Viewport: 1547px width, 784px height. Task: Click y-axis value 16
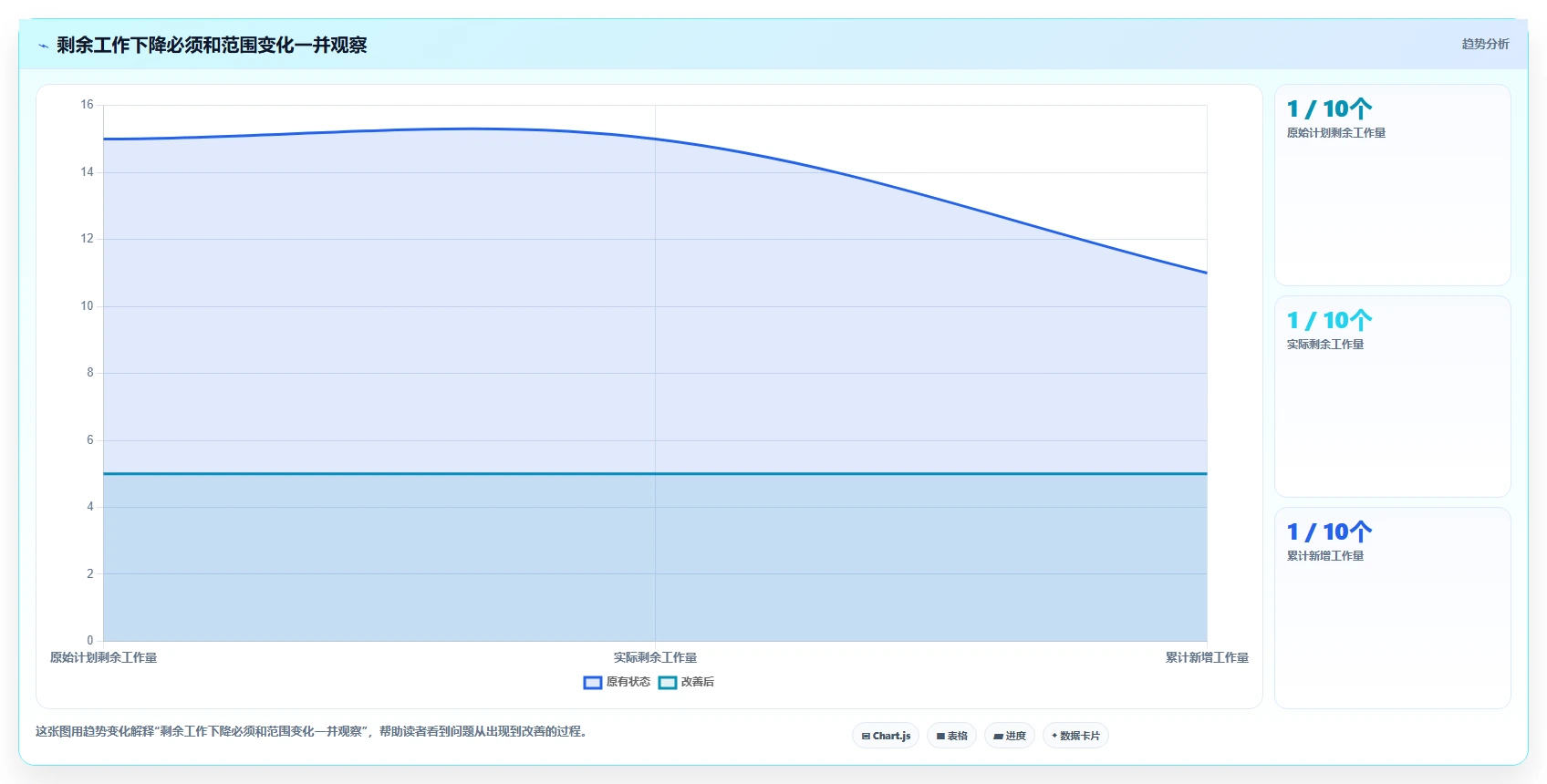pyautogui.click(x=87, y=105)
